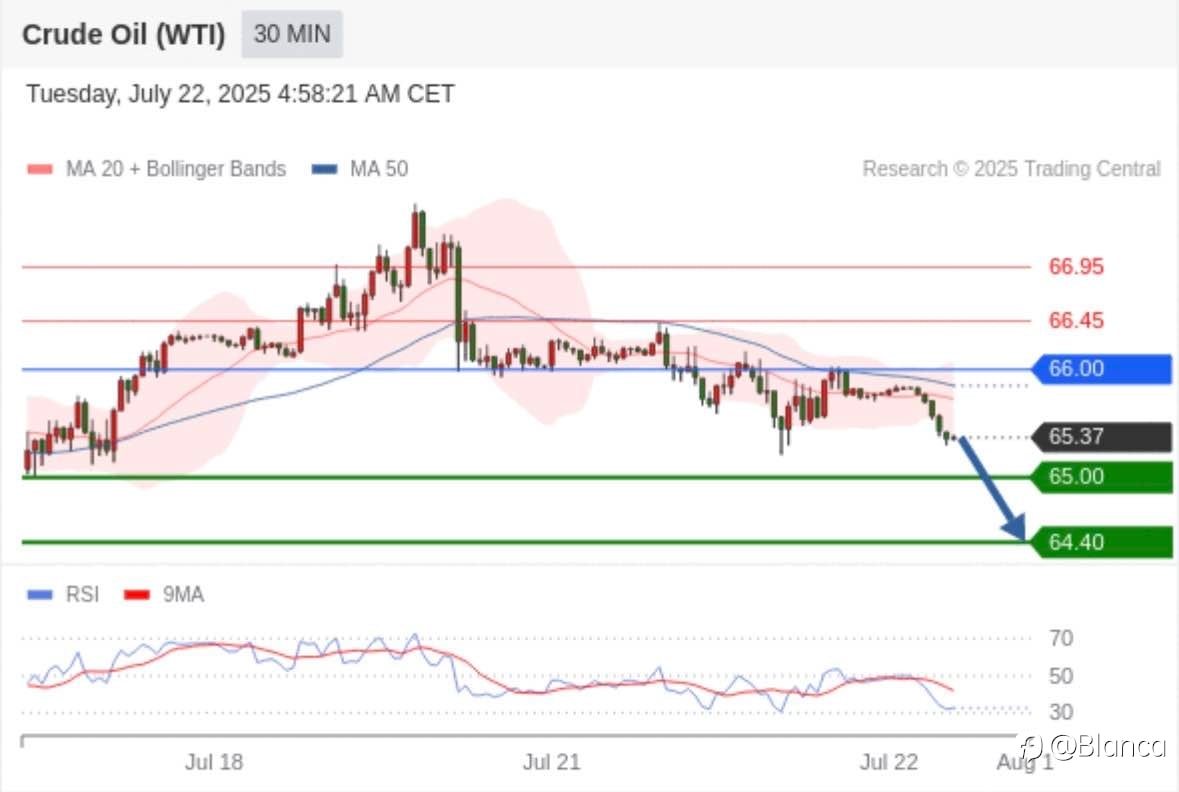Click the Jul 21 date axis label
Image resolution: width=1179 pixels, height=792 pixels.
pos(551,762)
